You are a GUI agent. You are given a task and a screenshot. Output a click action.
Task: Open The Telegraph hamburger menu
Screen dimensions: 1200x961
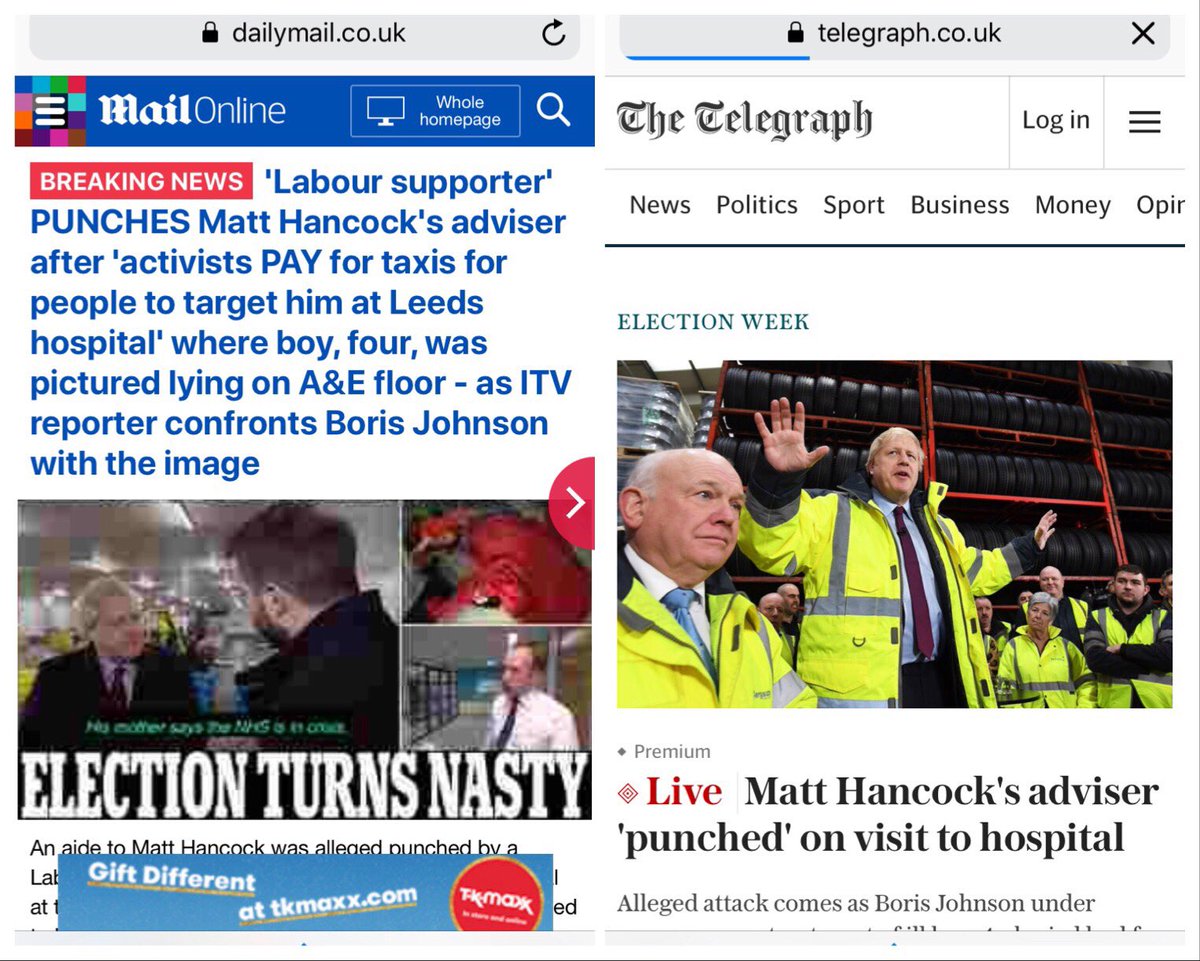click(x=1144, y=122)
